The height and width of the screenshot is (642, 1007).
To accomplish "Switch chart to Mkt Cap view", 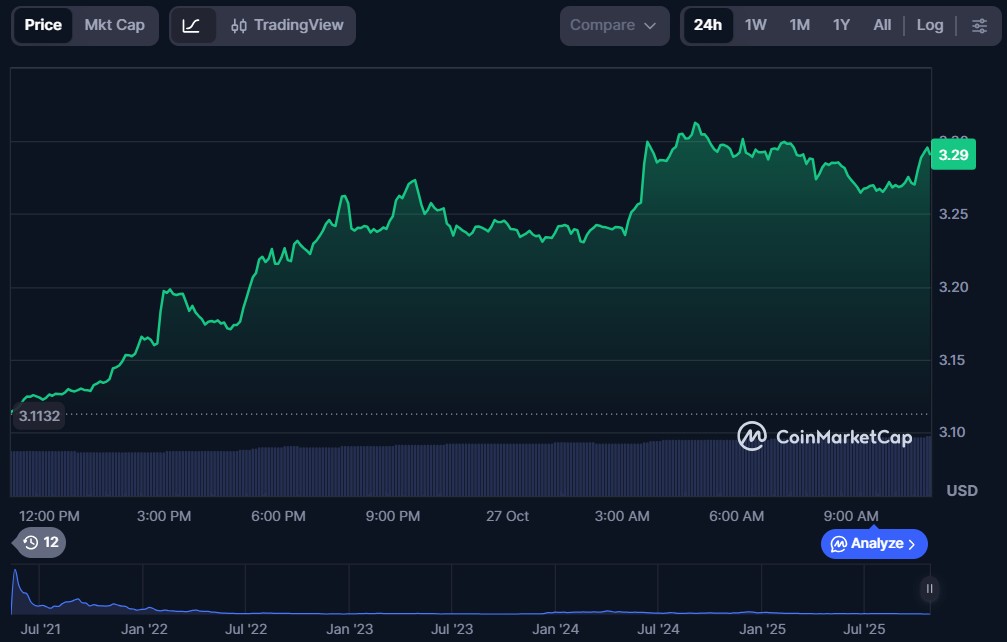I will (x=114, y=26).
